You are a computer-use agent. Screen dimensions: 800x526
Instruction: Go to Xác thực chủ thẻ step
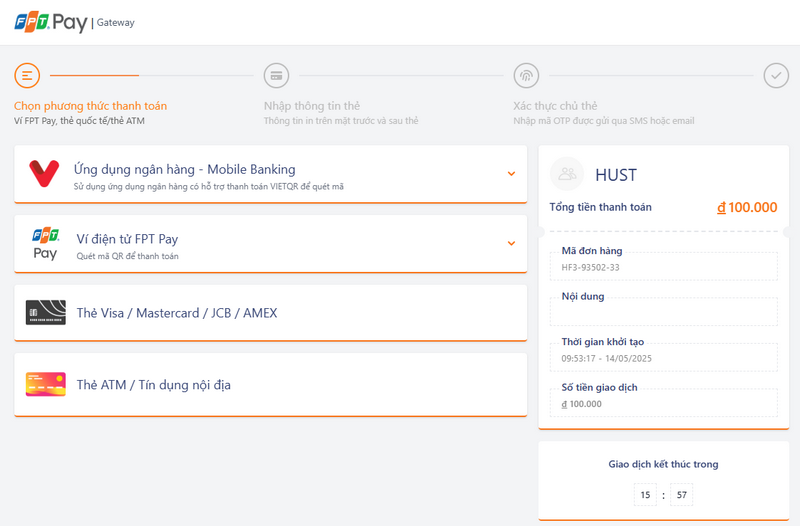(555, 106)
